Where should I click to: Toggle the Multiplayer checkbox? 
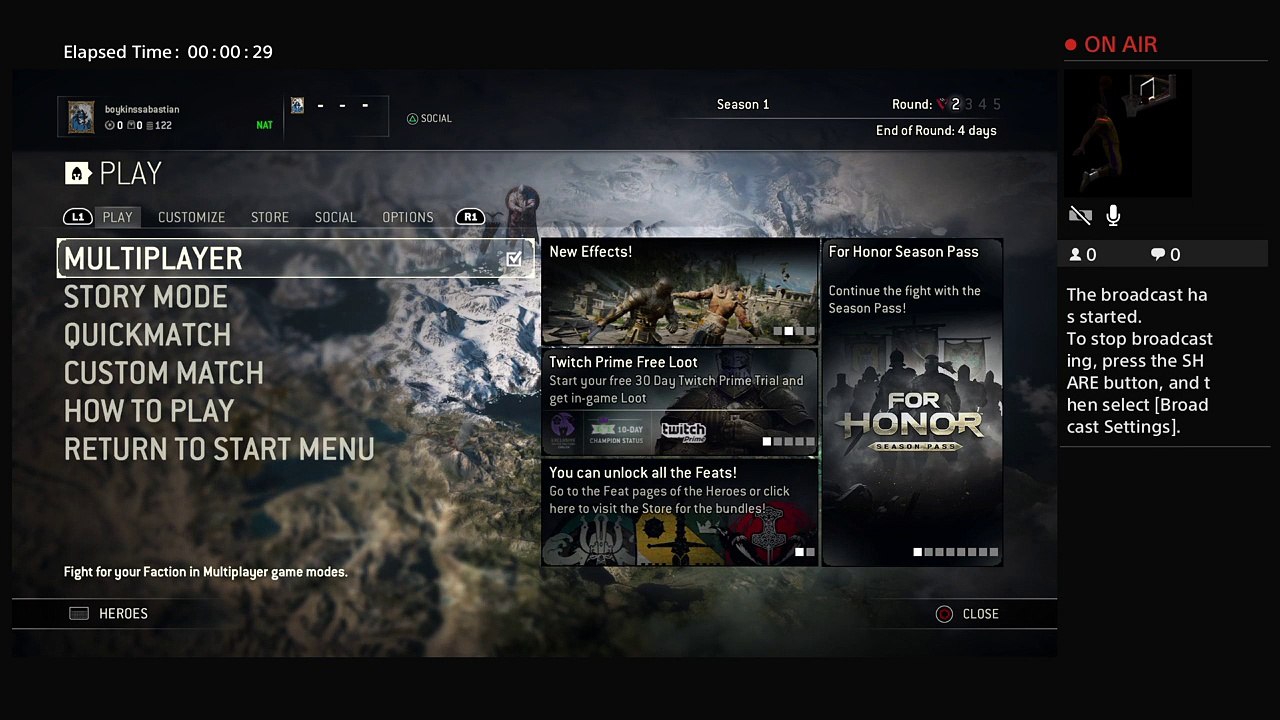(514, 259)
